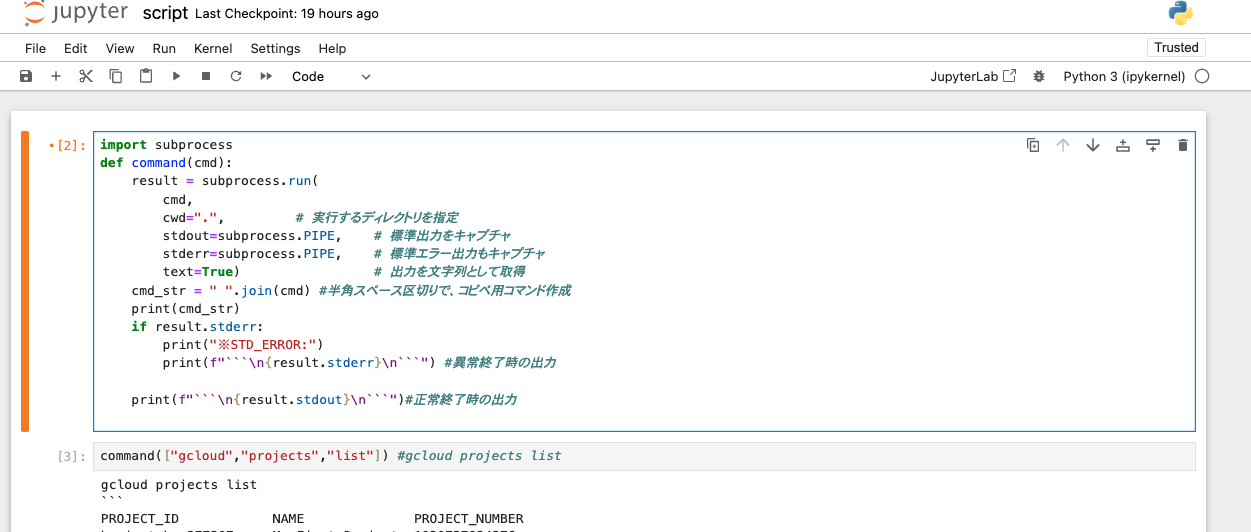Move cell up with the arrow icon

pos(1063,145)
